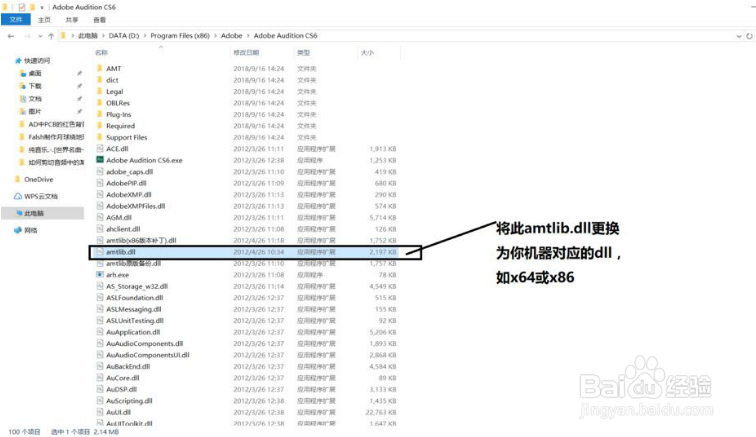This screenshot has height=437, width=756.
Task: Select the ASLFoundation.dll file icon
Action: click(100, 298)
